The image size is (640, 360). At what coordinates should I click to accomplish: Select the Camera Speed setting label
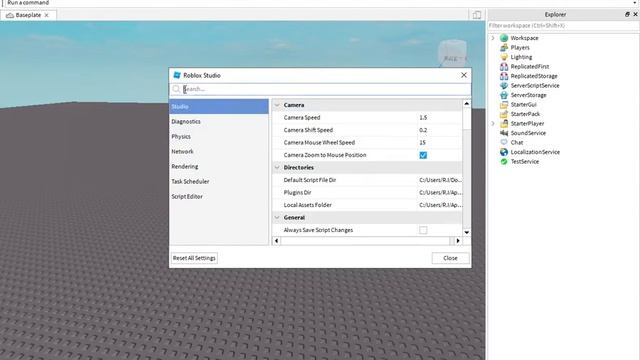[x=302, y=118]
